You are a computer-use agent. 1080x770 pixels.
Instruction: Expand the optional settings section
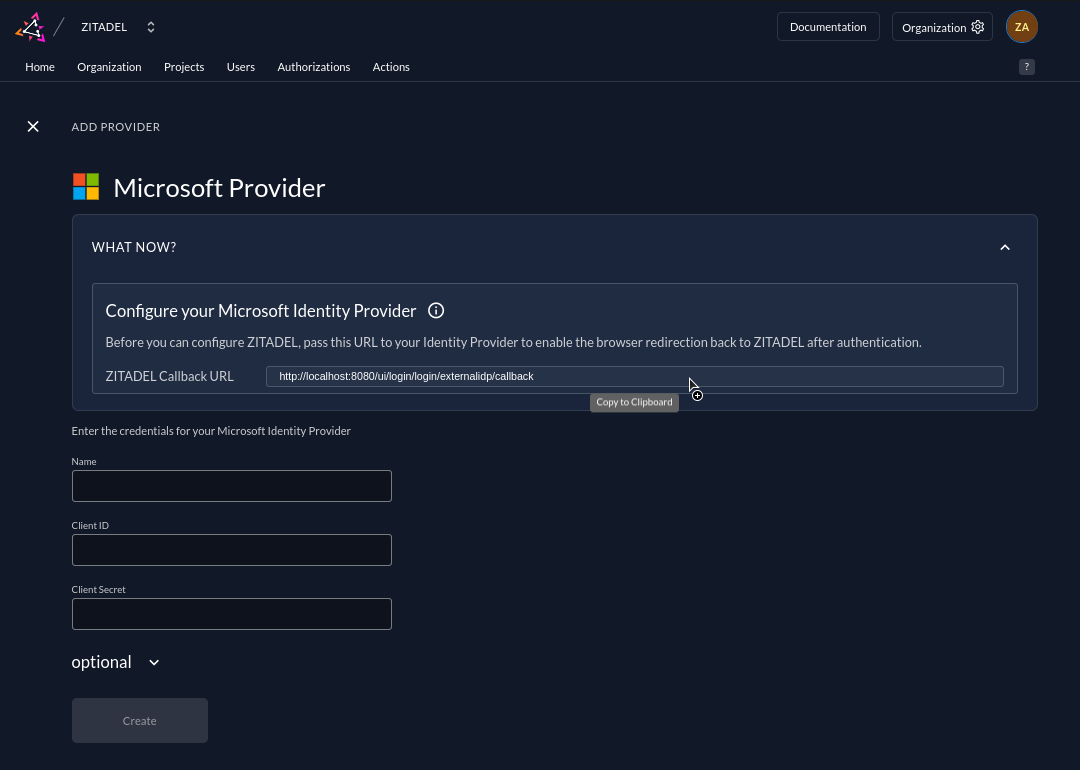click(x=114, y=662)
